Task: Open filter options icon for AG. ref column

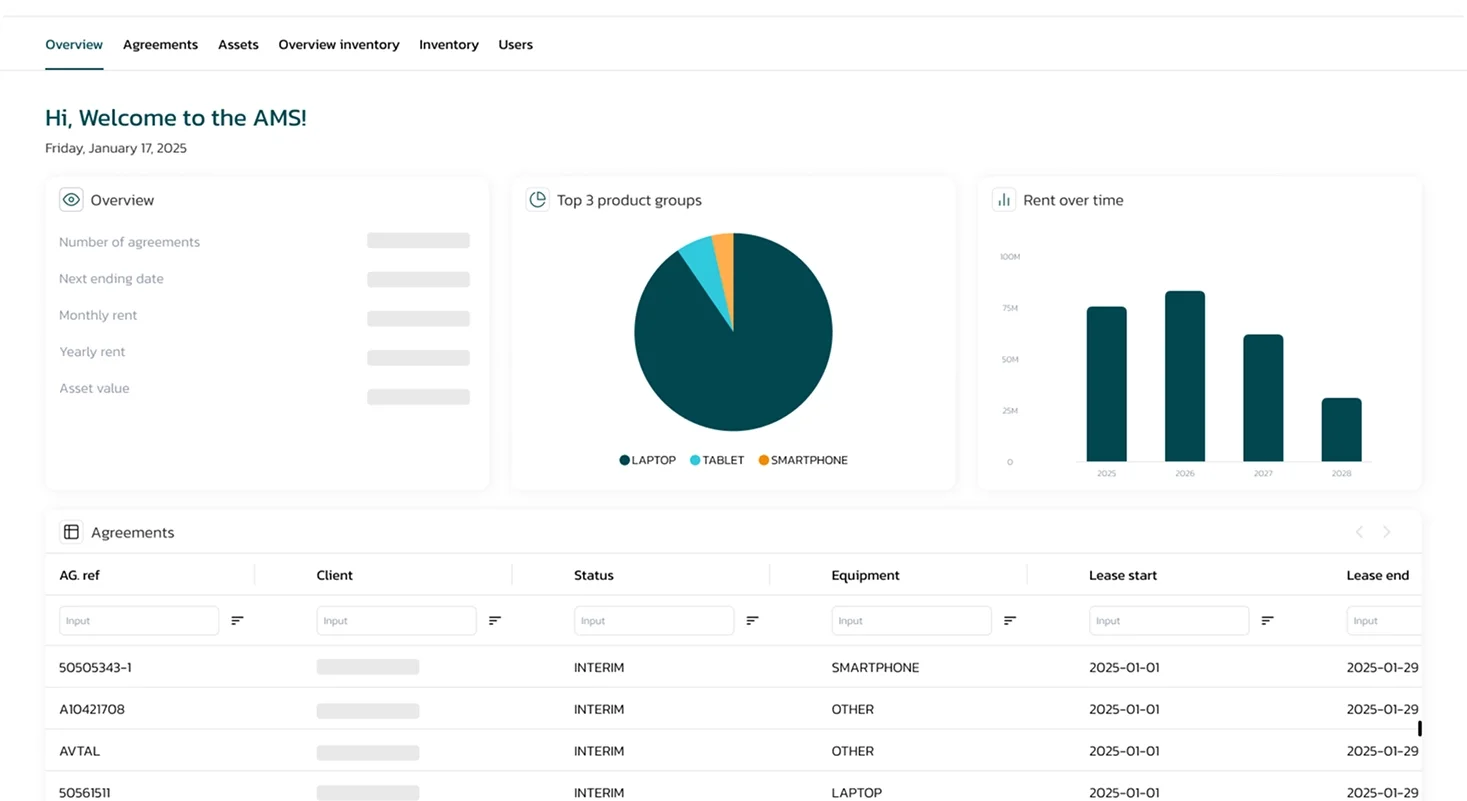Action: tap(237, 621)
